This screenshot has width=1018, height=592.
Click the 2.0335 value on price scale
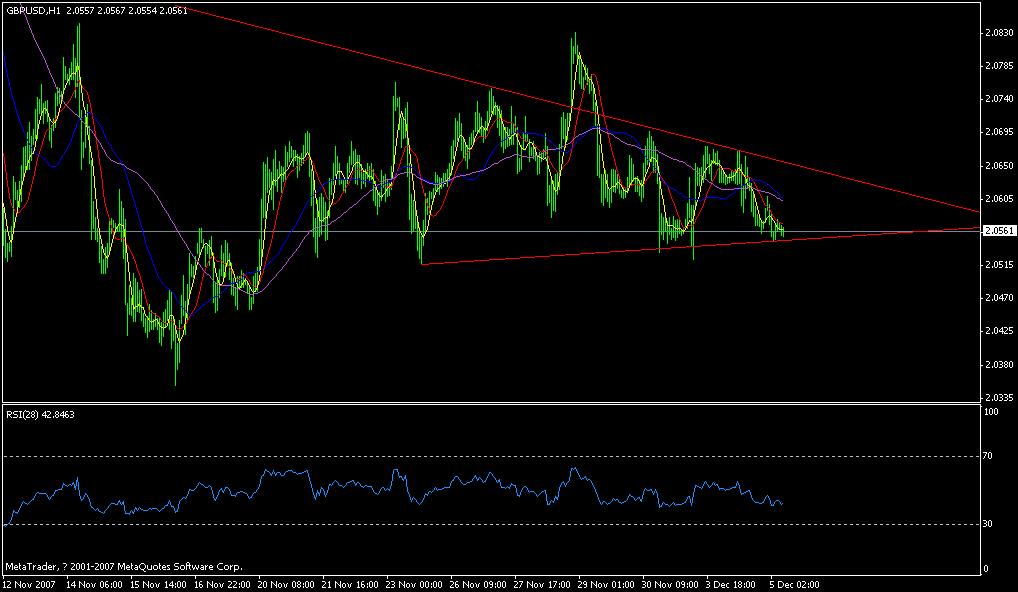pyautogui.click(x=997, y=396)
